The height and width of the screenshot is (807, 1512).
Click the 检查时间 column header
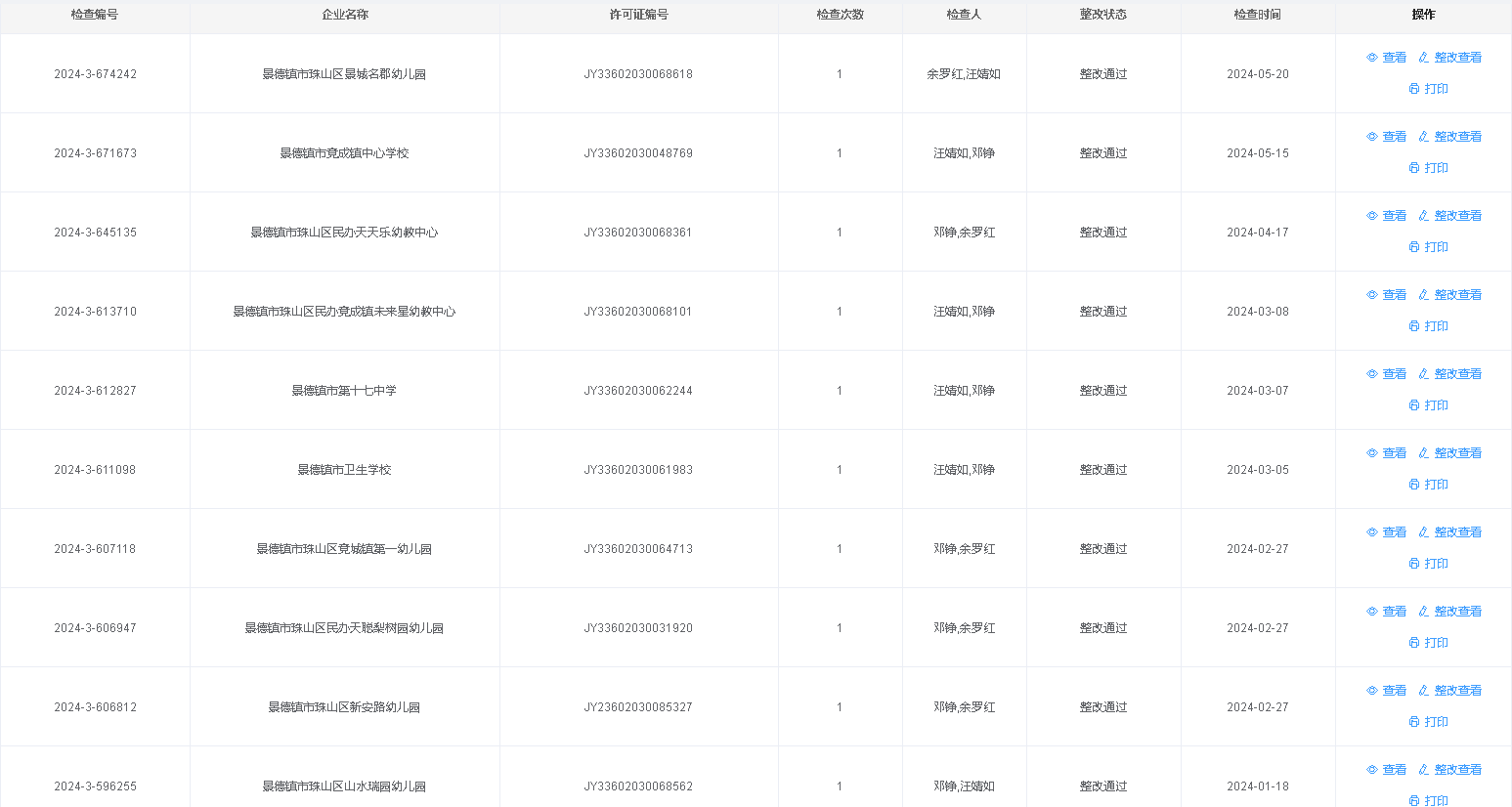[x=1257, y=15]
